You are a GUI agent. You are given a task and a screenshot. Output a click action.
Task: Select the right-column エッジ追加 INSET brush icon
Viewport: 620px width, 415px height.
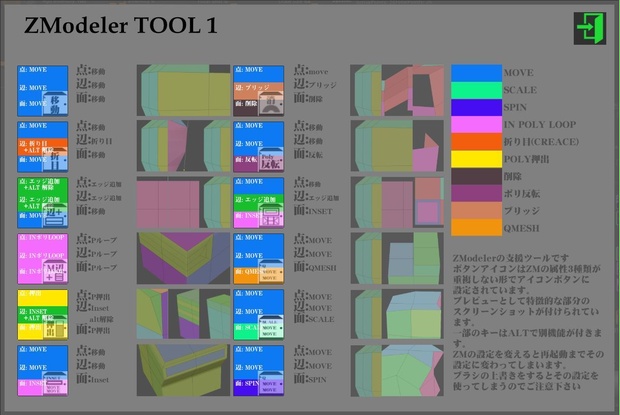tap(259, 203)
